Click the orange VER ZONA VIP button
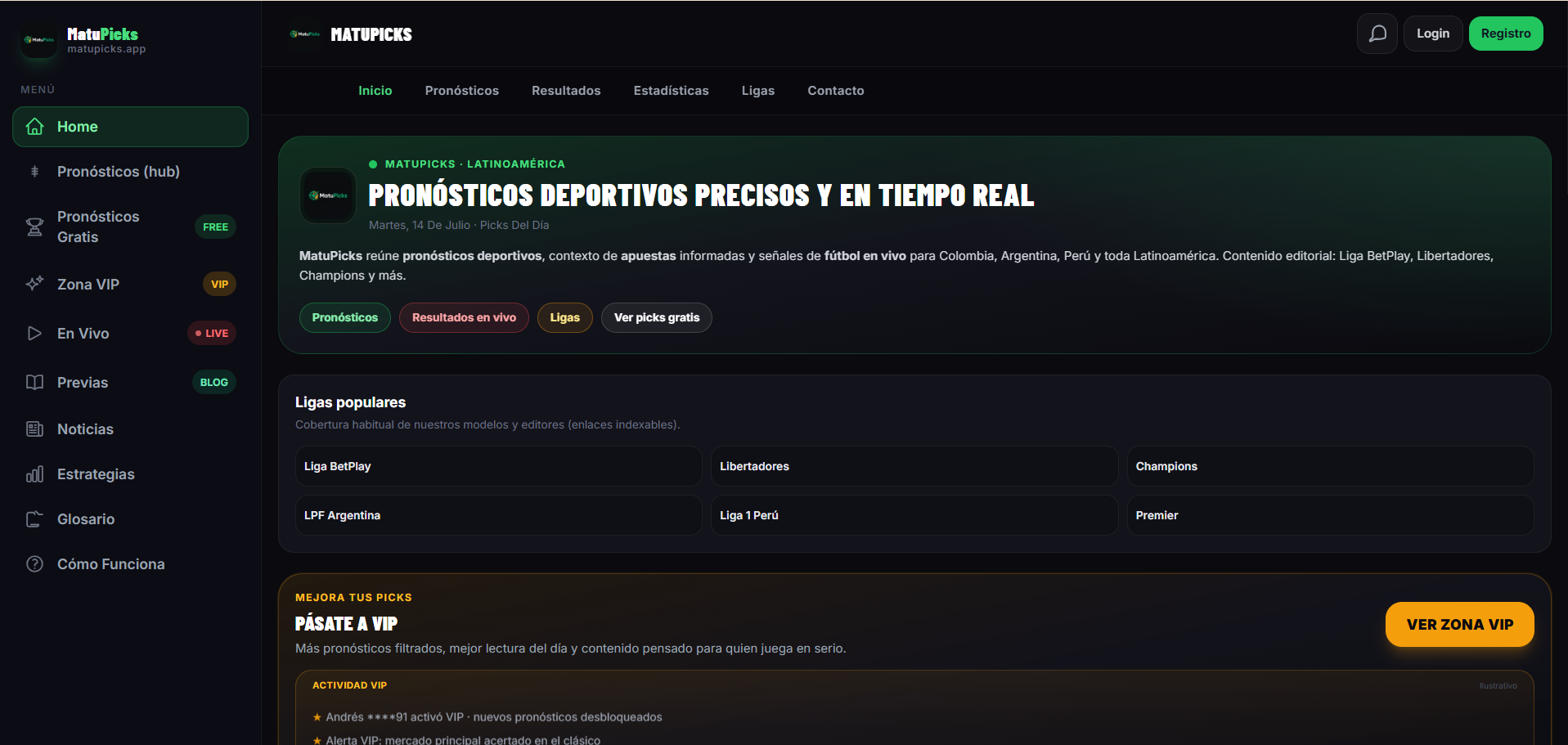Image resolution: width=1568 pixels, height=745 pixels. click(1459, 624)
